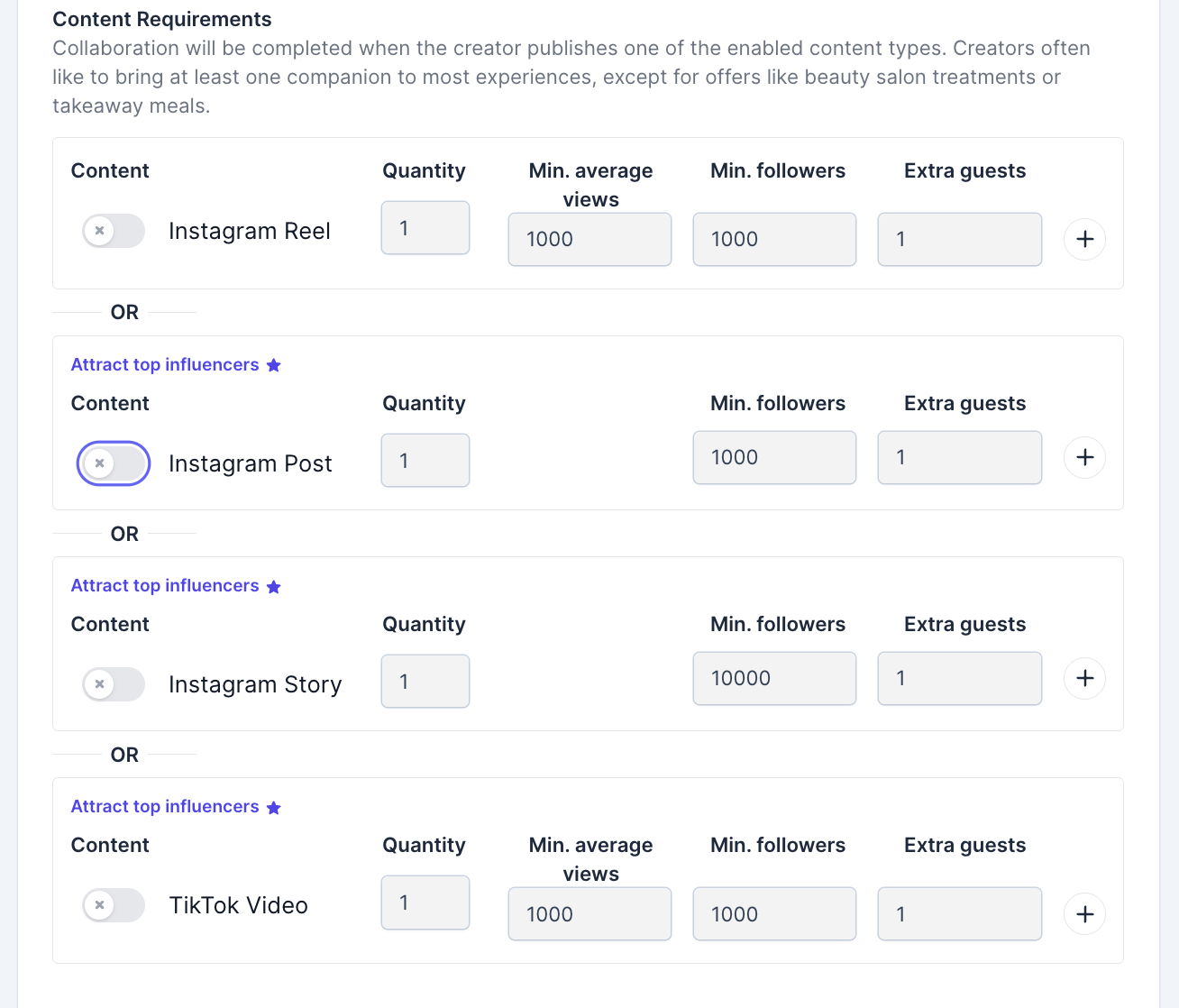This screenshot has width=1179, height=1008.
Task: Click Instagram Reel min. average views field
Action: tap(589, 240)
